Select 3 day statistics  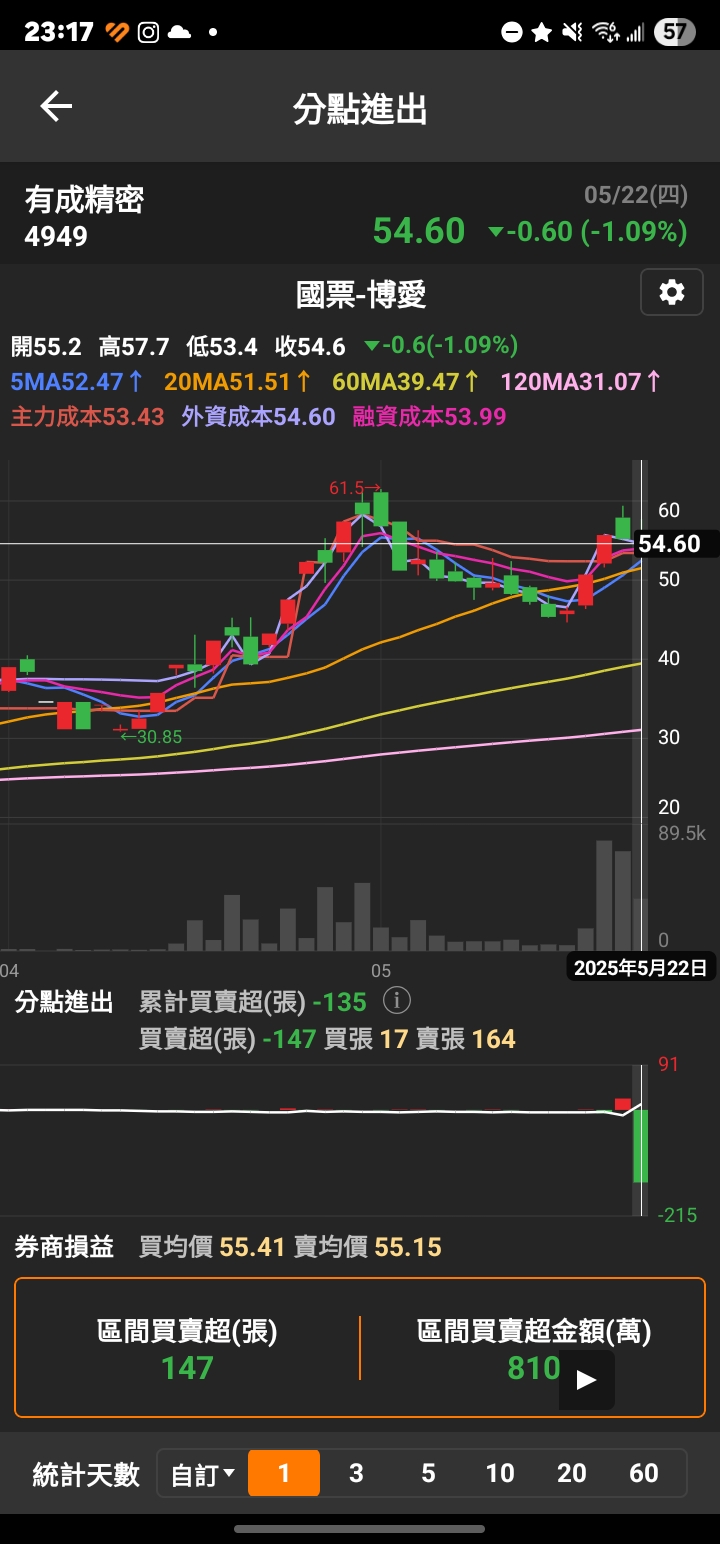pyautogui.click(x=356, y=1473)
